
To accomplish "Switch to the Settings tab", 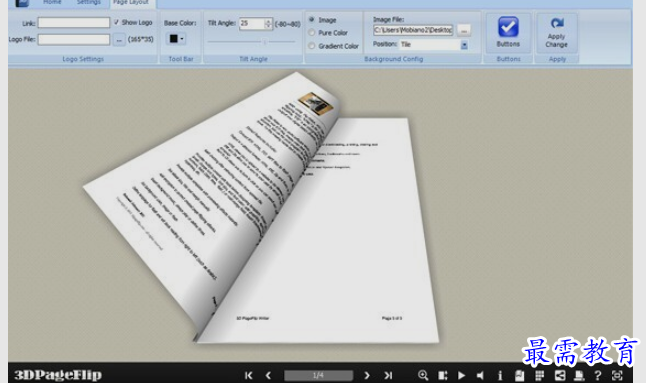I will click(x=89, y=2).
